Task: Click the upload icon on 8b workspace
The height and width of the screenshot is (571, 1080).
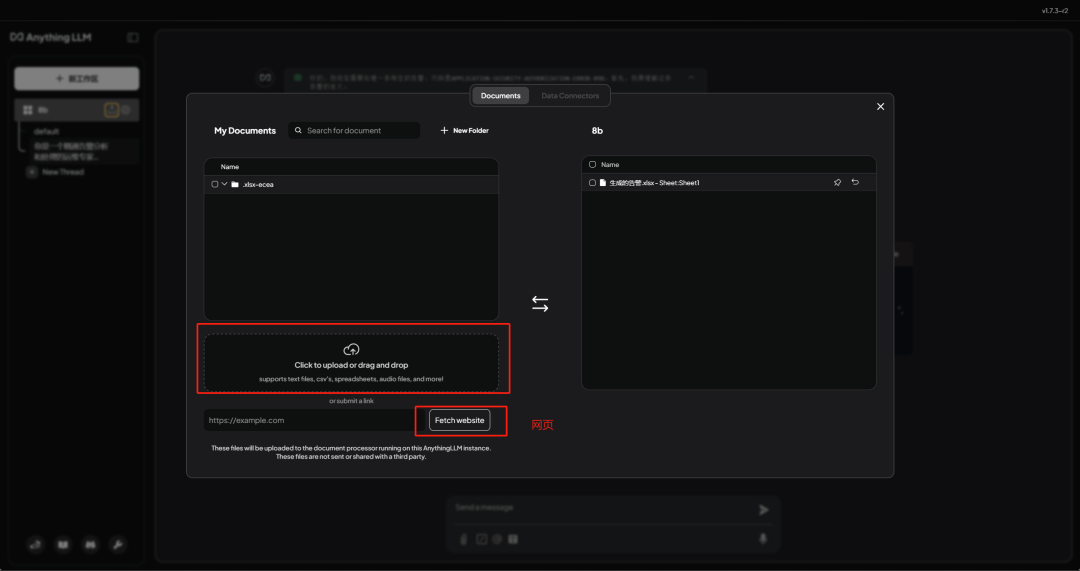Action: 112,110
